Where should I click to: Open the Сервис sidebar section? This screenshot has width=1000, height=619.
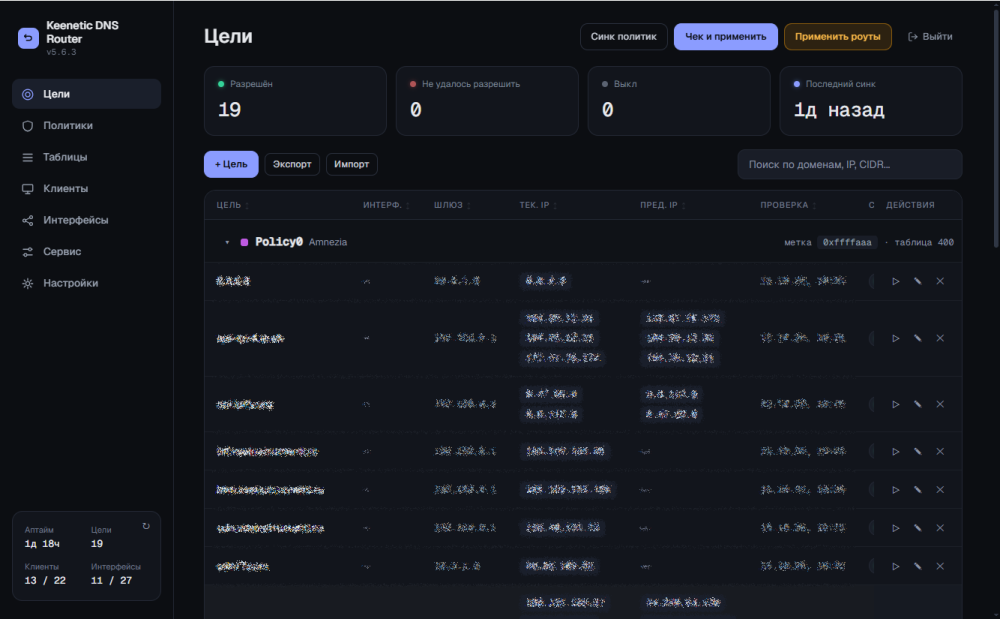coord(87,252)
